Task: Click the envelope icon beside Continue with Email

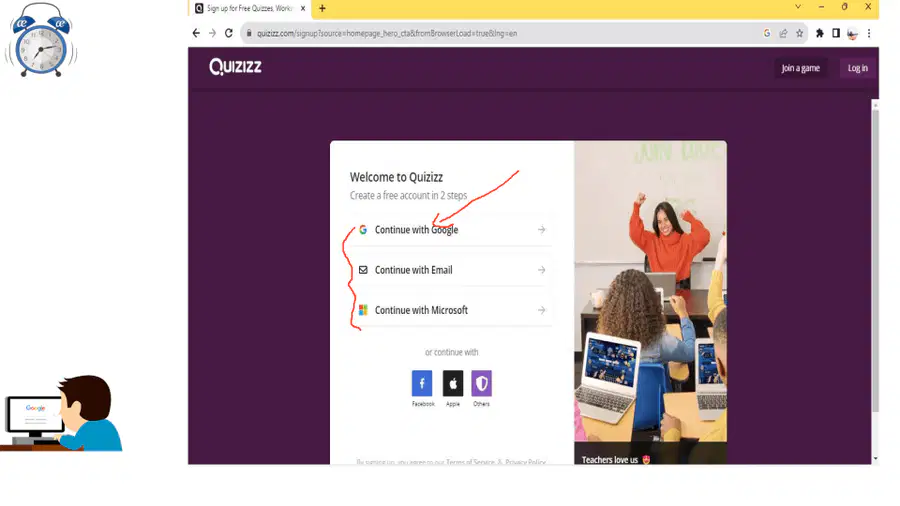Action: (x=363, y=270)
